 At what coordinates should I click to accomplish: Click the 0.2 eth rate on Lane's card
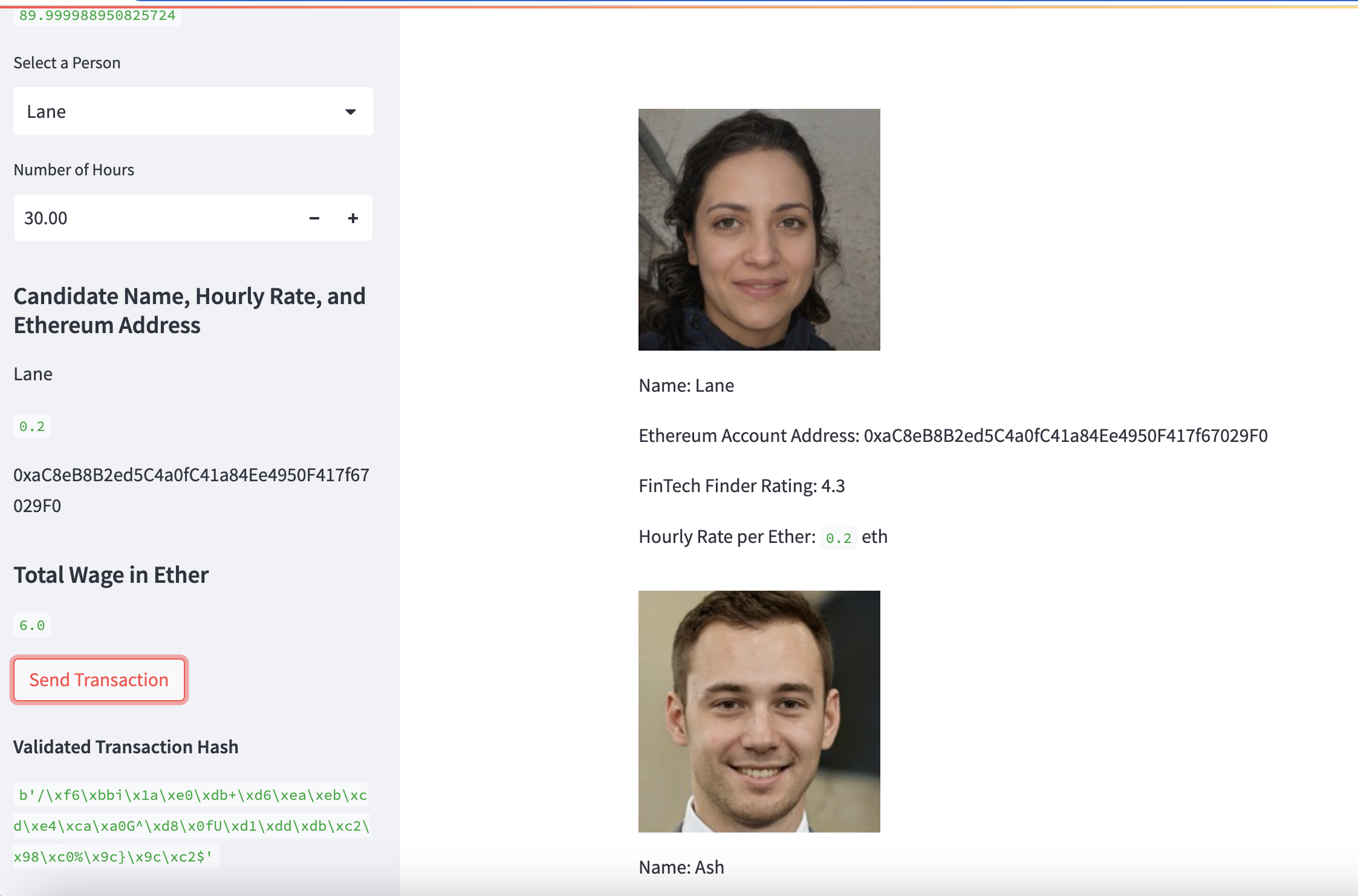coord(839,537)
